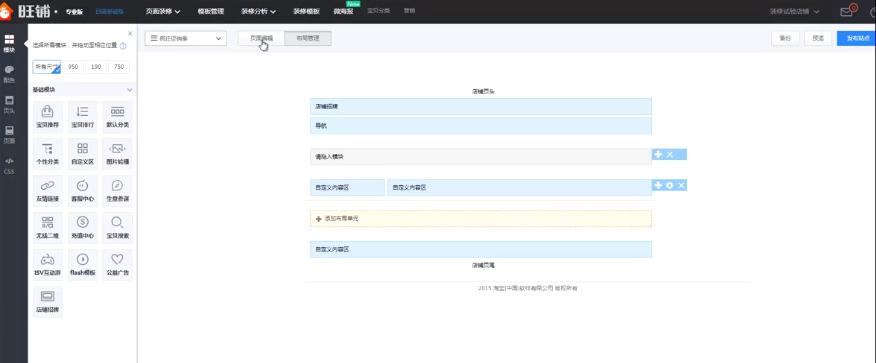Image resolution: width=876 pixels, height=363 pixels.
Task: Select the 客服中心 module icon
Action: pos(83,190)
